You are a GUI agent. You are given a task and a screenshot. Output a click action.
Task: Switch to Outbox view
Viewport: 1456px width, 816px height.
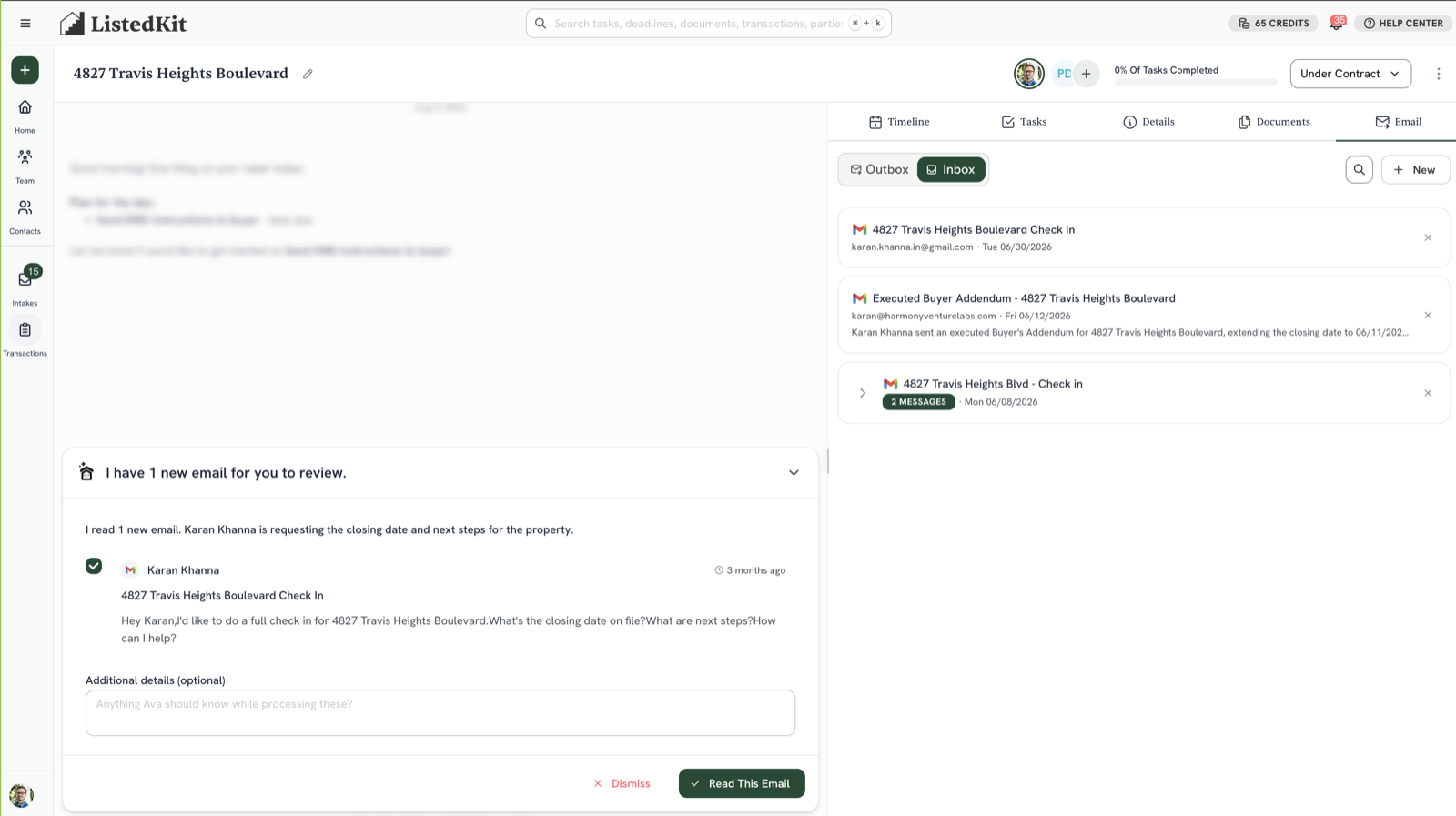click(x=879, y=169)
